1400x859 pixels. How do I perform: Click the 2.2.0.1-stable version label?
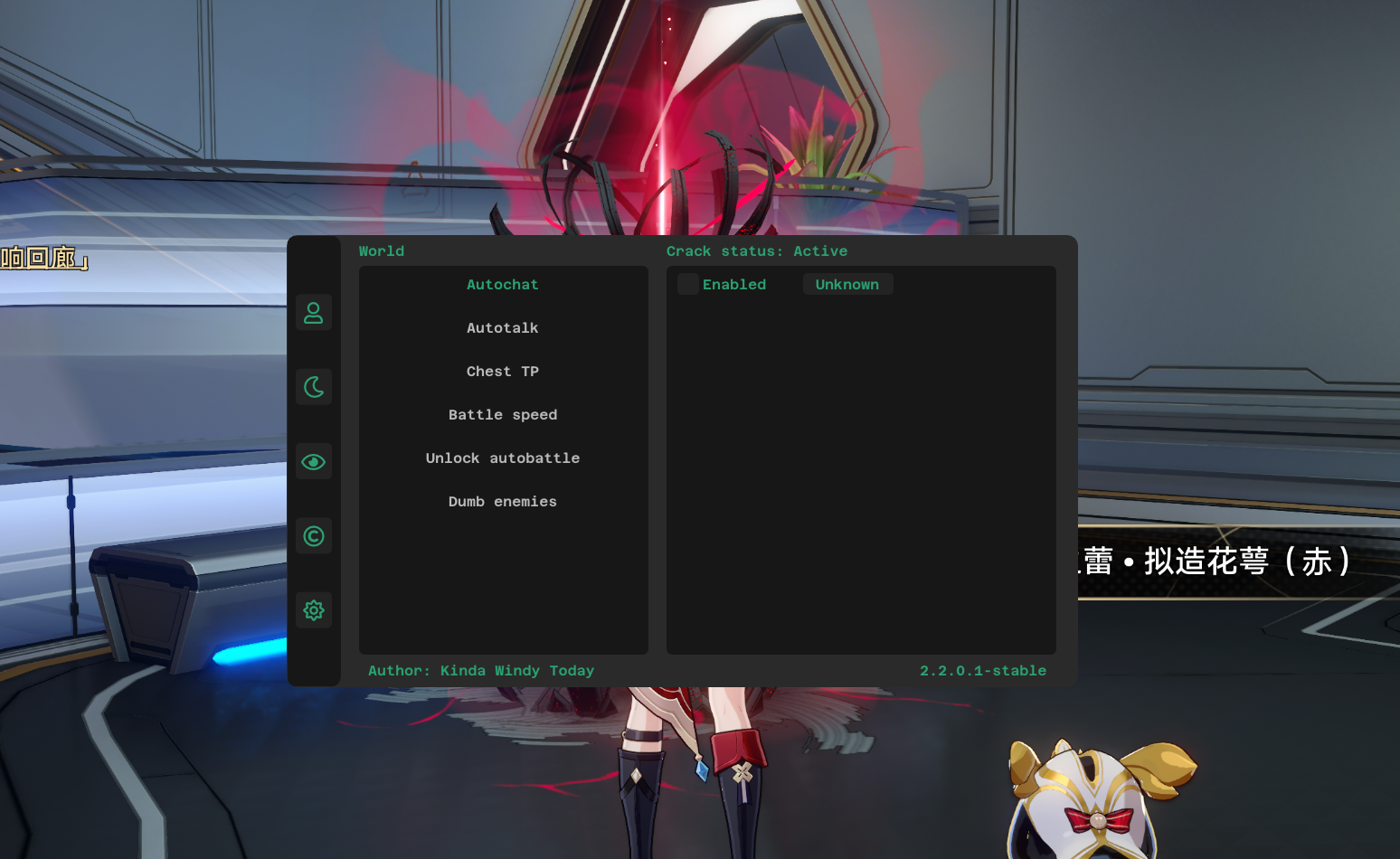click(x=982, y=670)
